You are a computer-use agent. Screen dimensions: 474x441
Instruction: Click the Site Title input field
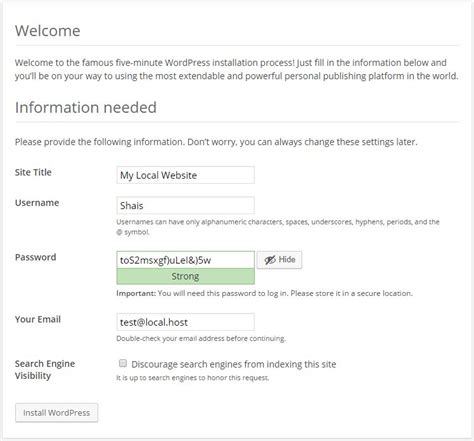click(x=185, y=175)
